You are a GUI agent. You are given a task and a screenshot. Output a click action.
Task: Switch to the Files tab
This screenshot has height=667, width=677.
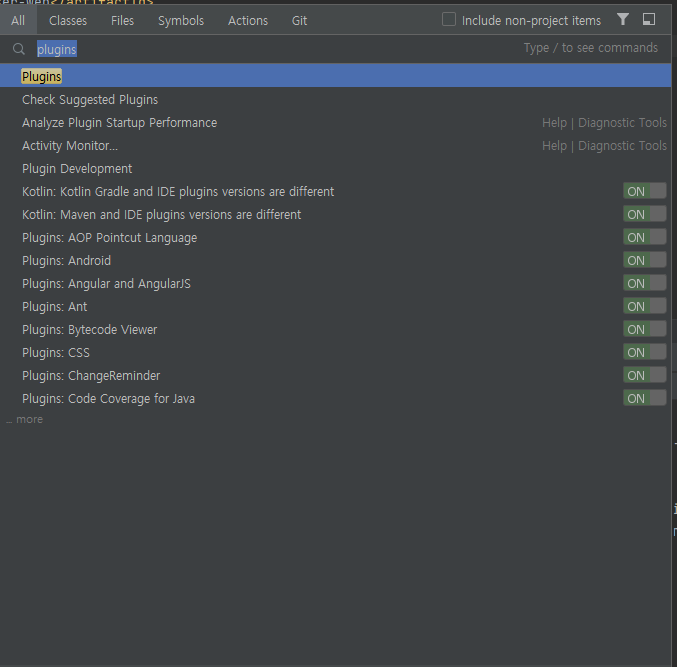tap(122, 20)
